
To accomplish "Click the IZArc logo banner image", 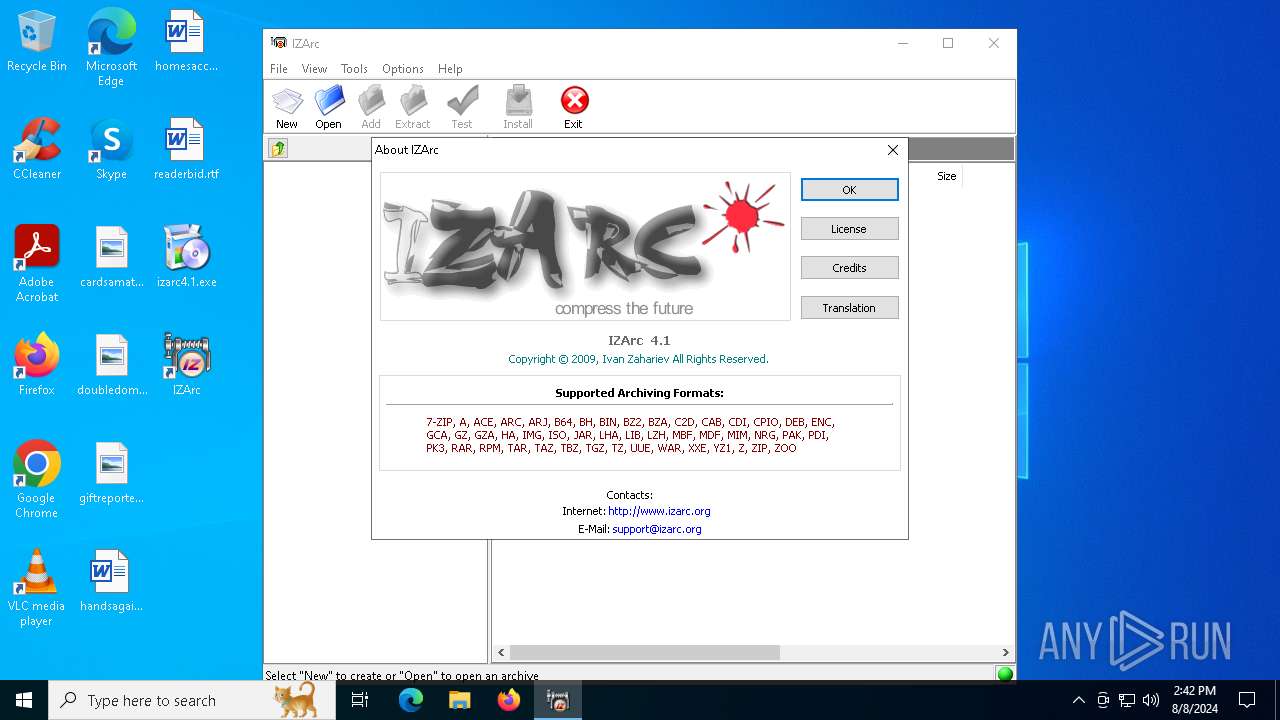I will point(585,246).
